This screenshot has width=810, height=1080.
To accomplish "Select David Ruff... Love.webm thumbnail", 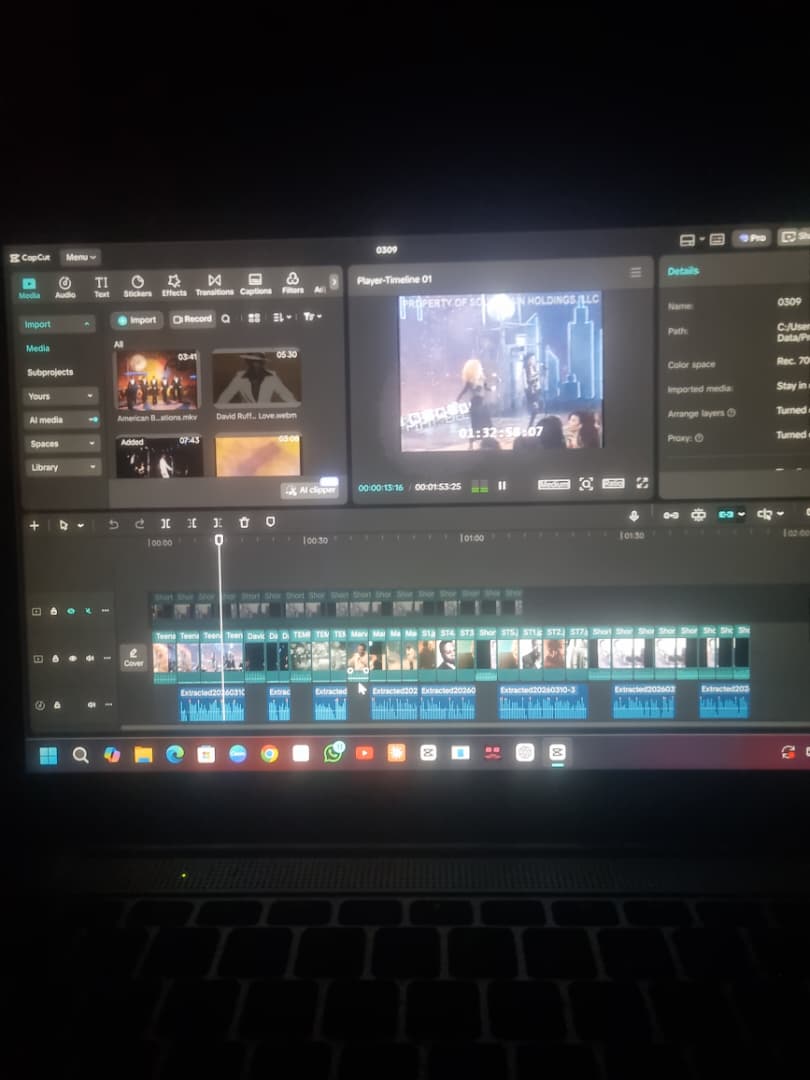I will pos(256,379).
